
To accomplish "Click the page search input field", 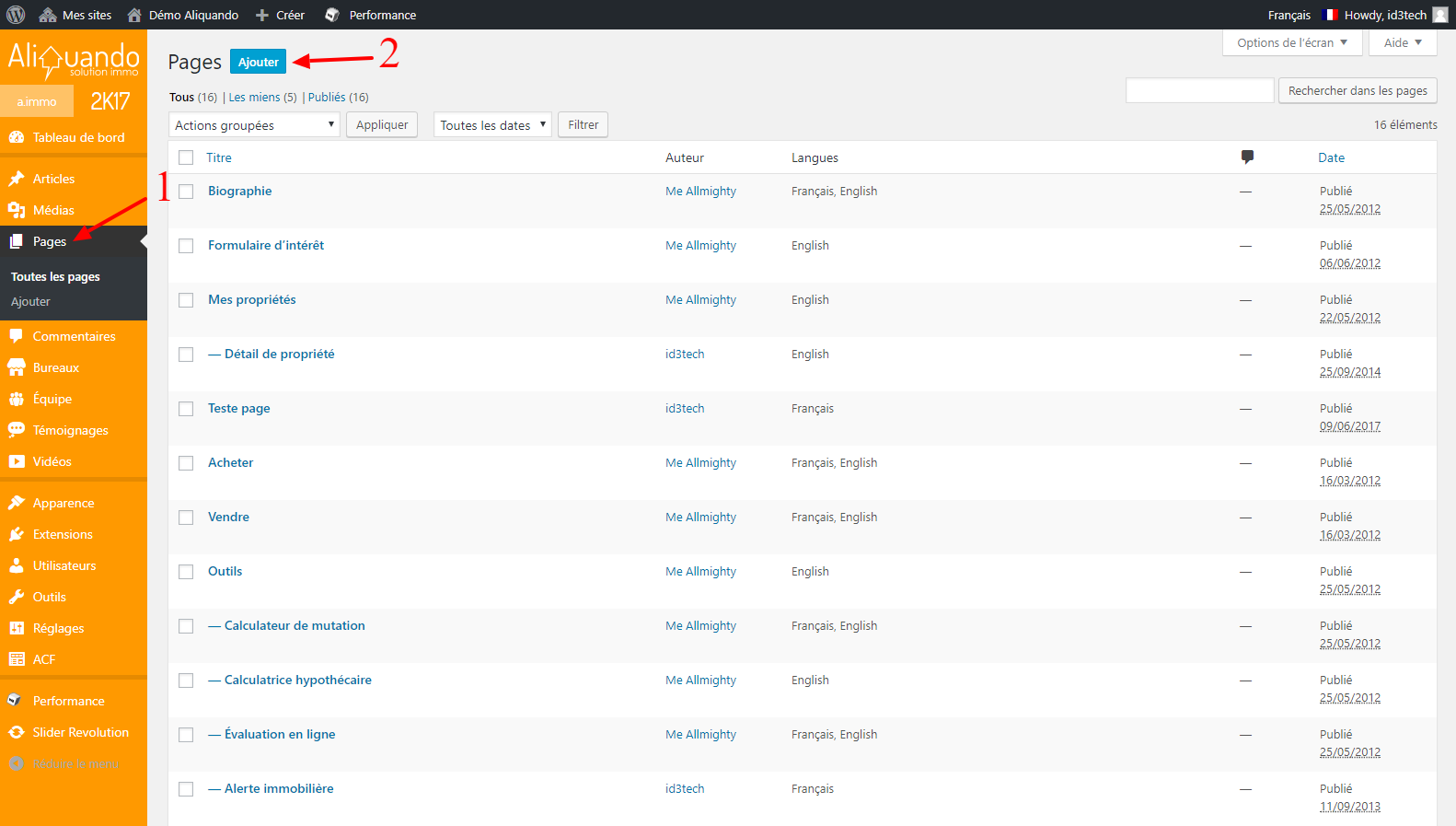I will pos(1199,90).
